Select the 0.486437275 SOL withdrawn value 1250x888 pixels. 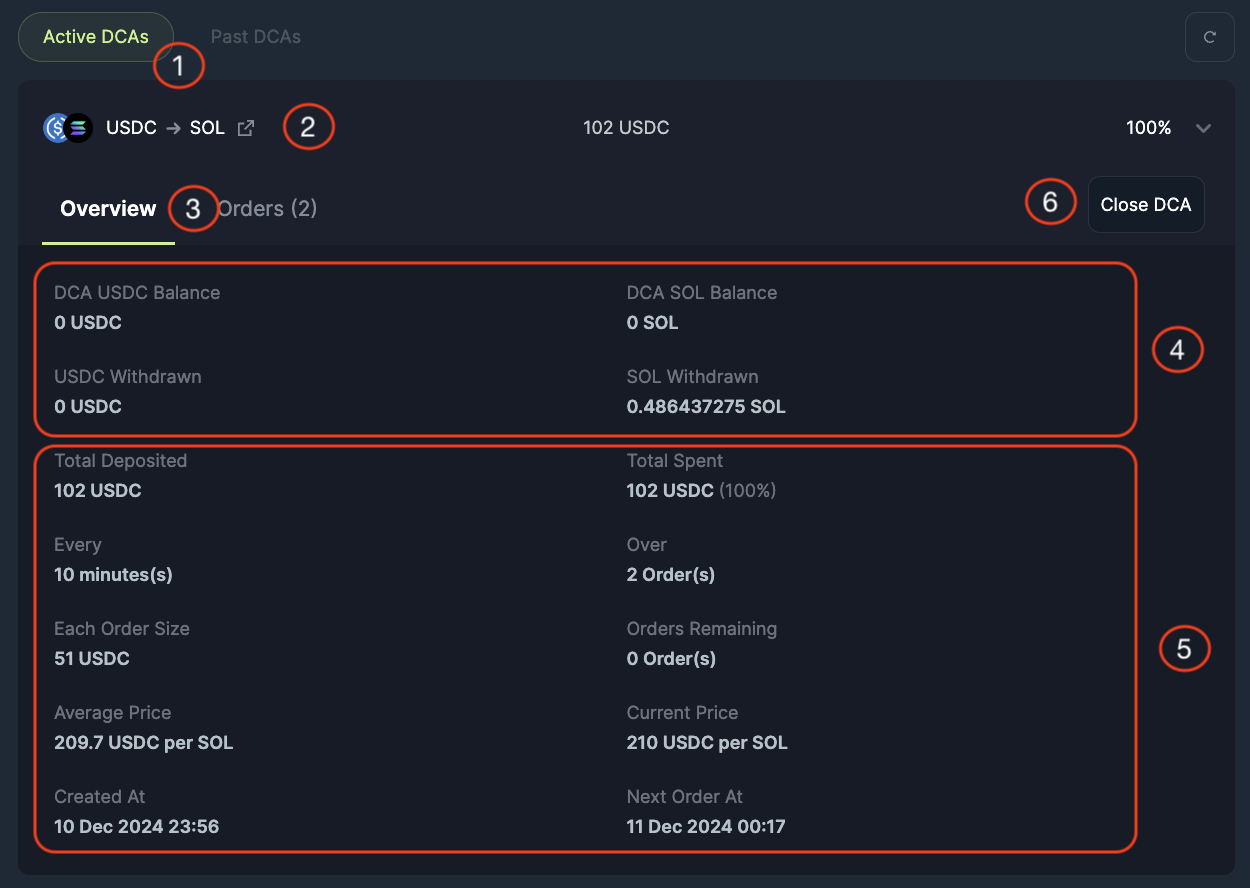pyautogui.click(x=706, y=407)
